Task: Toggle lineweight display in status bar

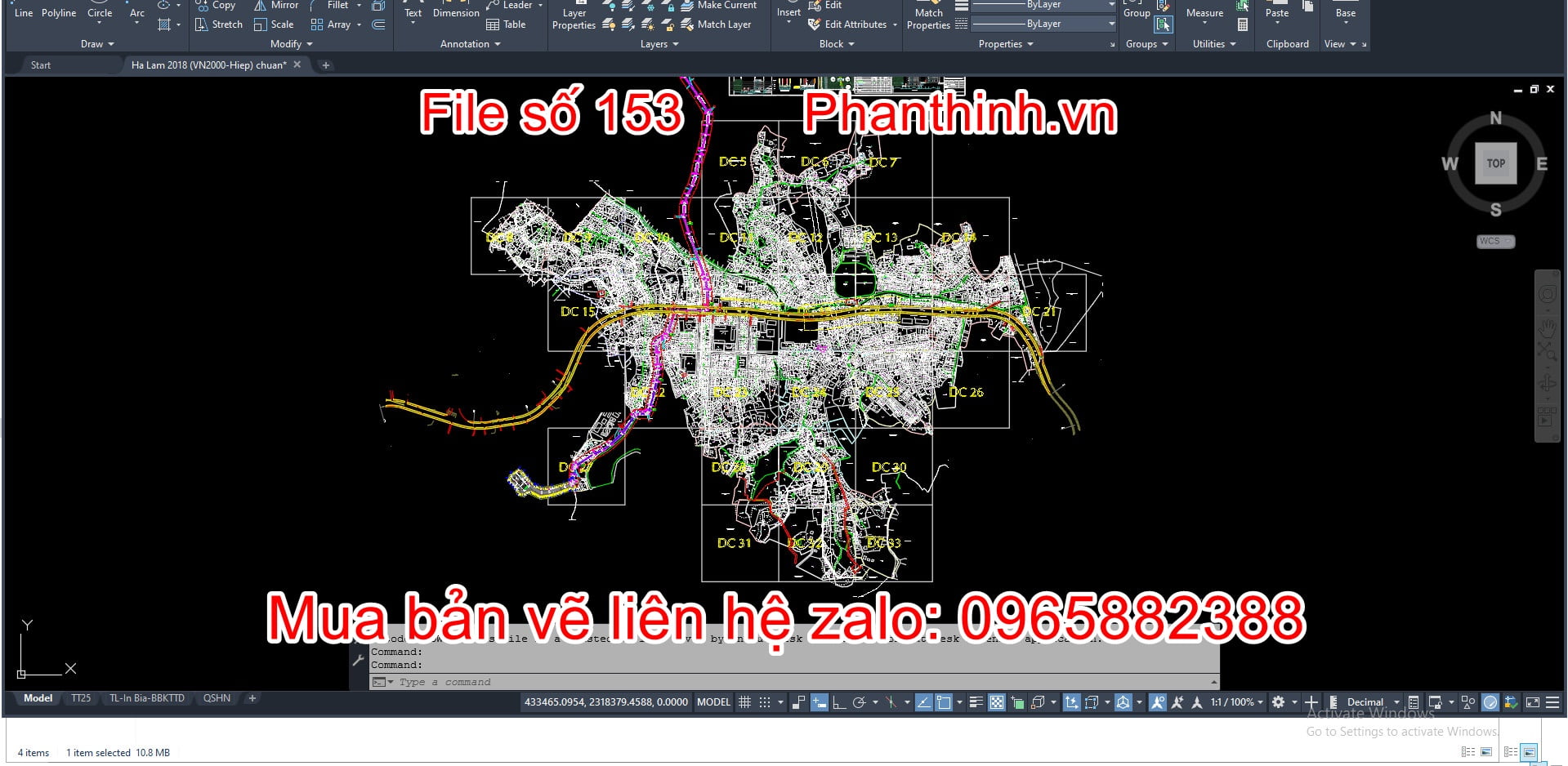Action: 976,701
